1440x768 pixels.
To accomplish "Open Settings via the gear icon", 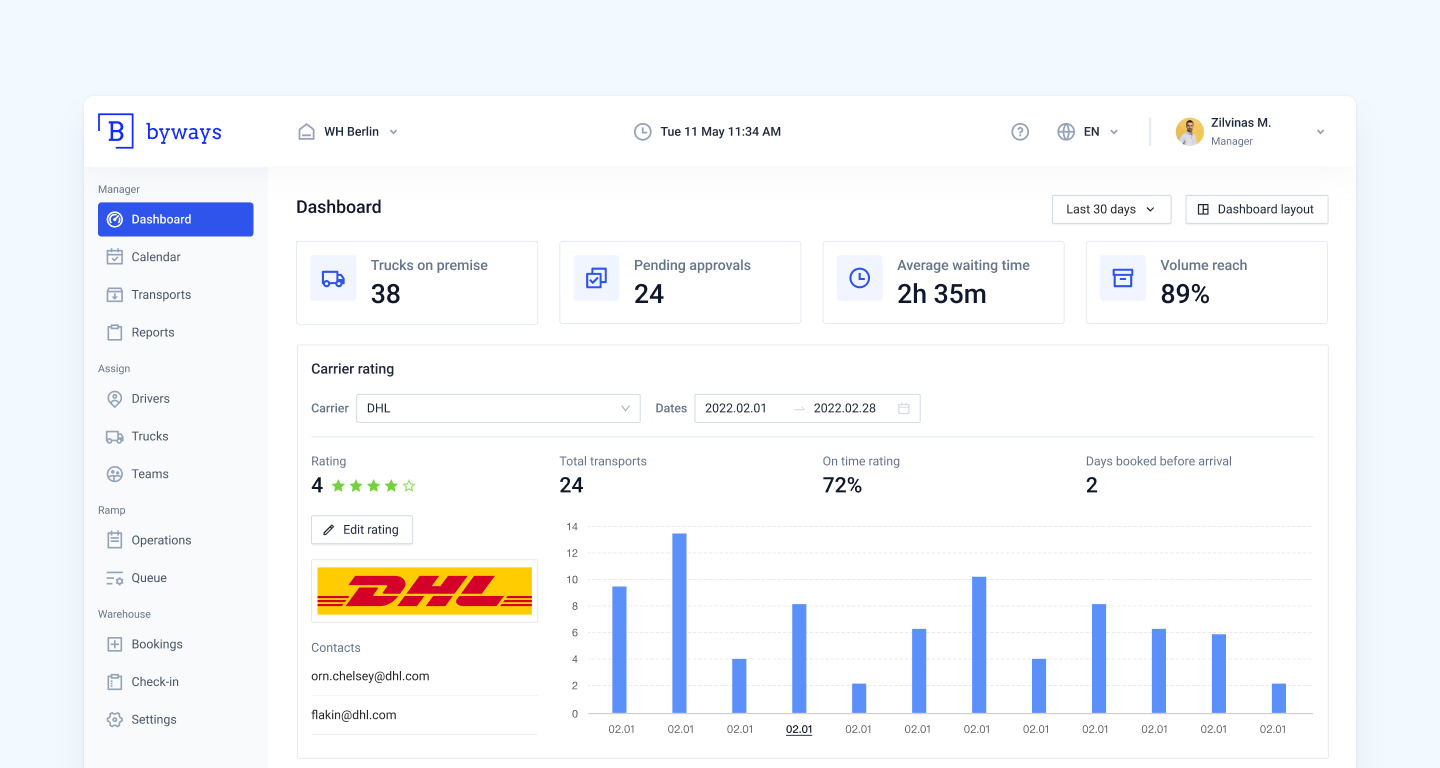I will [113, 719].
